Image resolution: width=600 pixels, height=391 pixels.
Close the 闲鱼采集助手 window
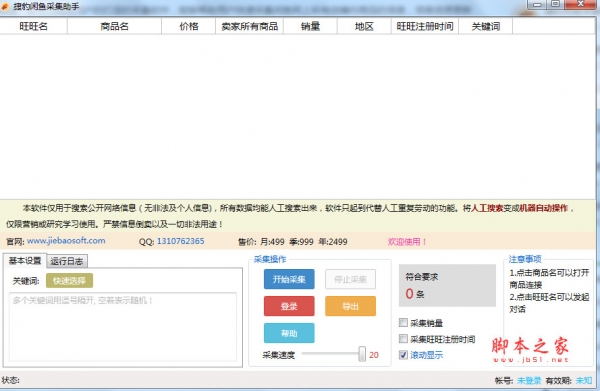click(580, 4)
